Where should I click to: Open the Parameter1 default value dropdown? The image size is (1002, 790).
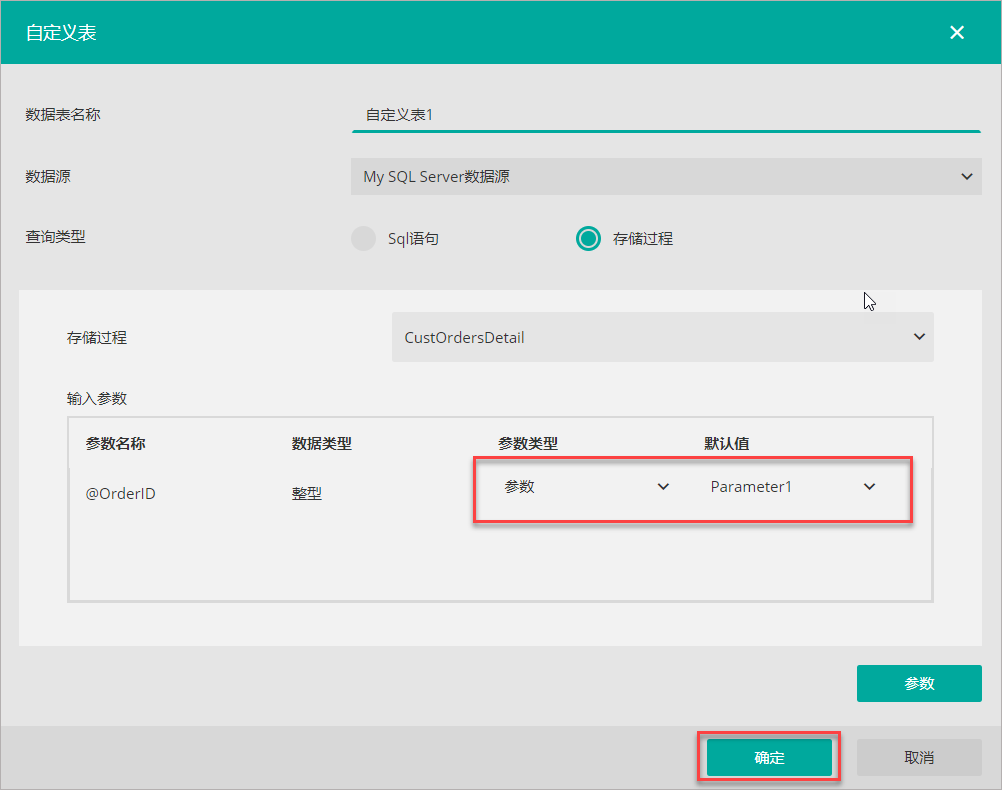point(792,487)
